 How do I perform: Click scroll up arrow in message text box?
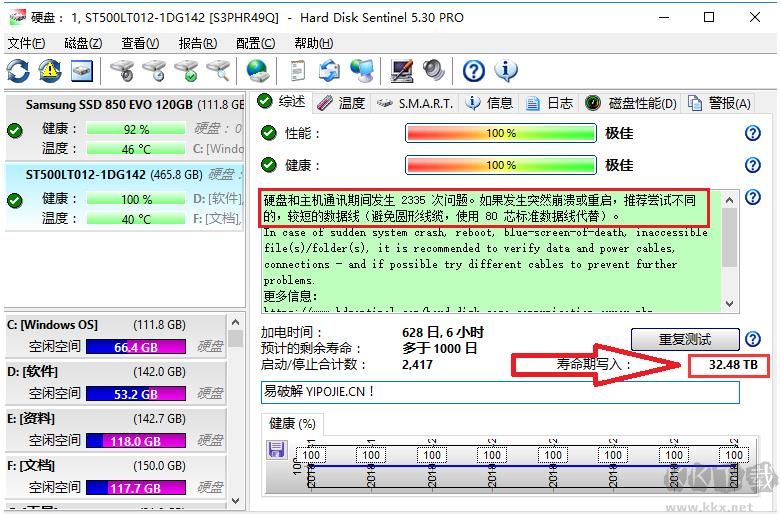(729, 201)
